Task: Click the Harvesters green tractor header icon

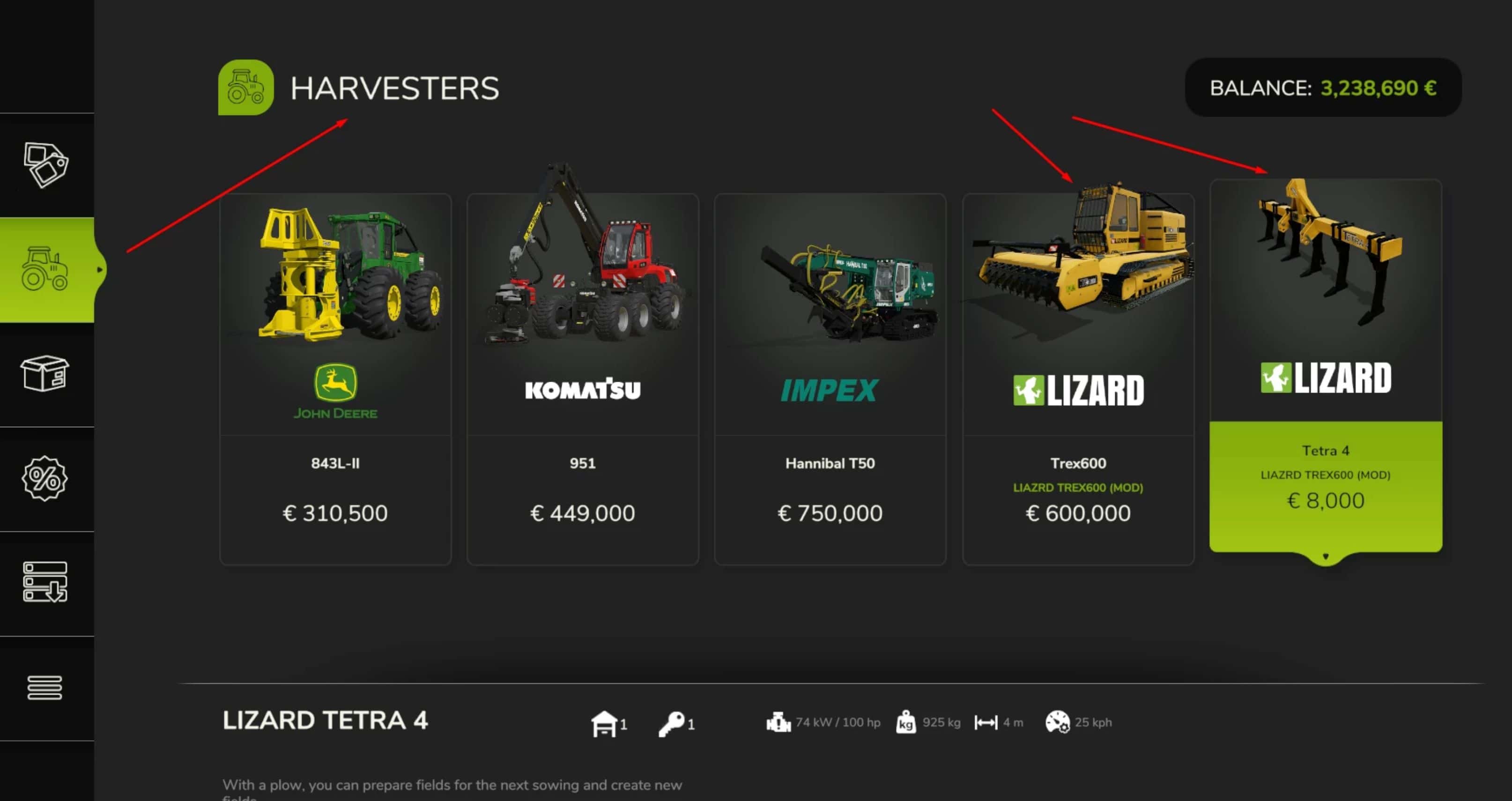Action: pos(246,88)
